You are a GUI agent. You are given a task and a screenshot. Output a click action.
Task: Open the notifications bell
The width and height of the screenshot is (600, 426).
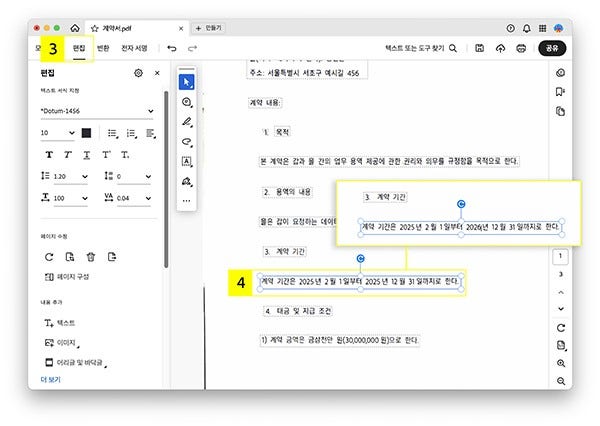tap(527, 28)
